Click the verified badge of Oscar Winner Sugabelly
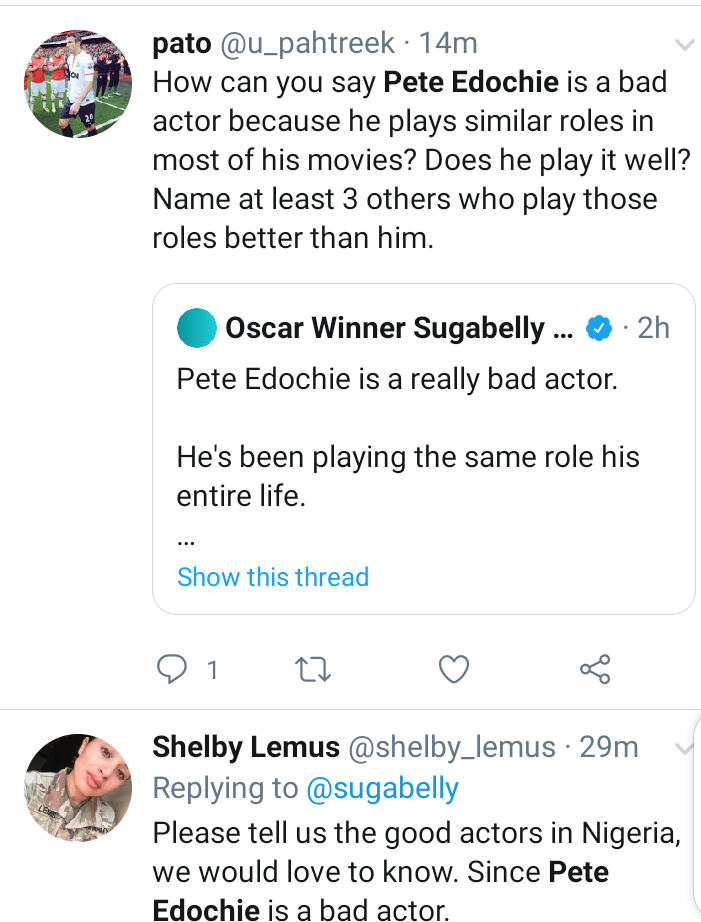This screenshot has height=922, width=701. (x=598, y=328)
